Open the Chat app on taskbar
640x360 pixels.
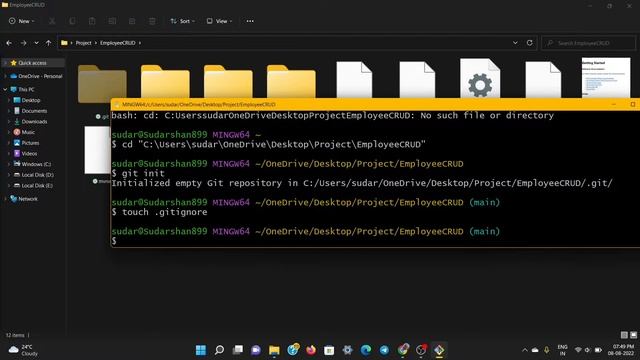click(256, 350)
